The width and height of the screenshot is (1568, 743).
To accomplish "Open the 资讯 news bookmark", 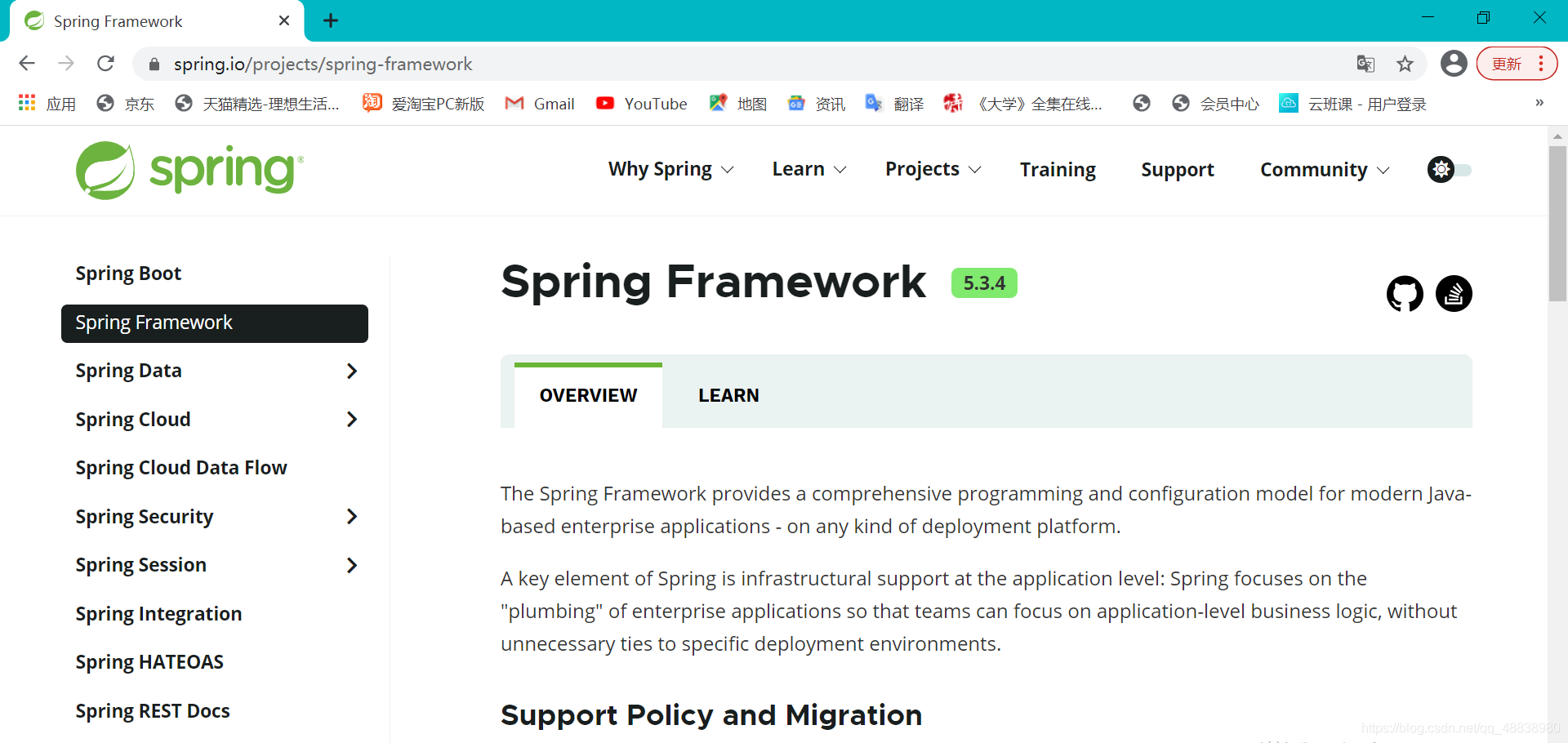I will coord(817,104).
